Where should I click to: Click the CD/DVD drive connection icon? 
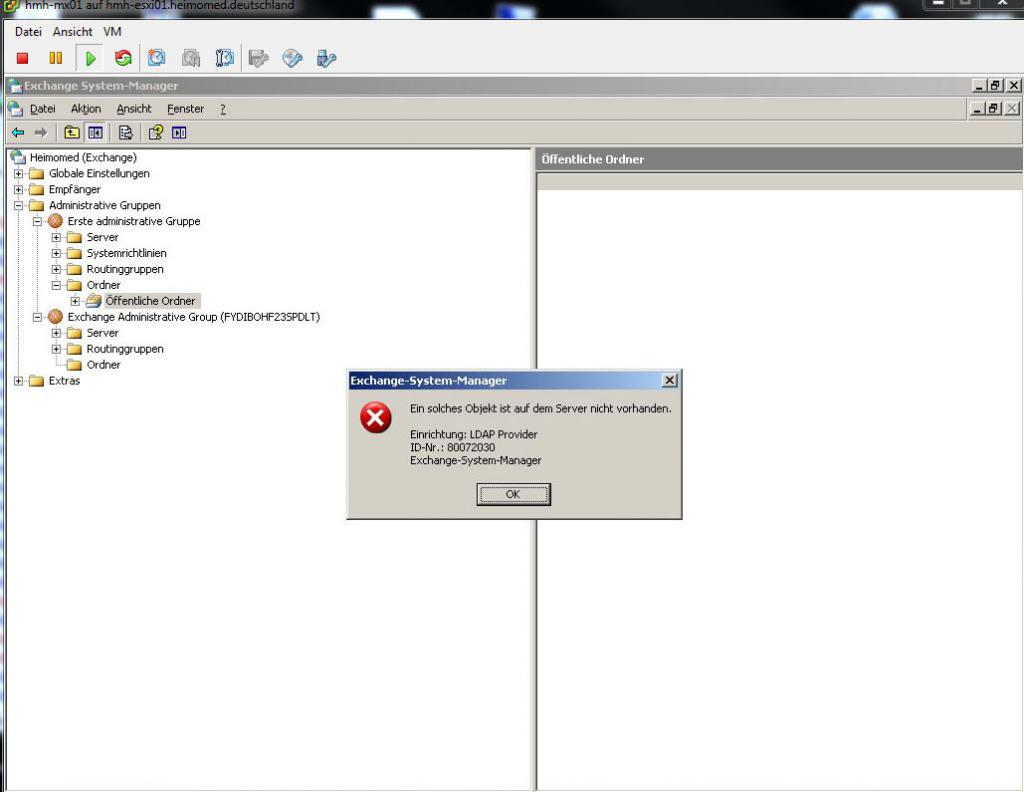pyautogui.click(x=292, y=58)
